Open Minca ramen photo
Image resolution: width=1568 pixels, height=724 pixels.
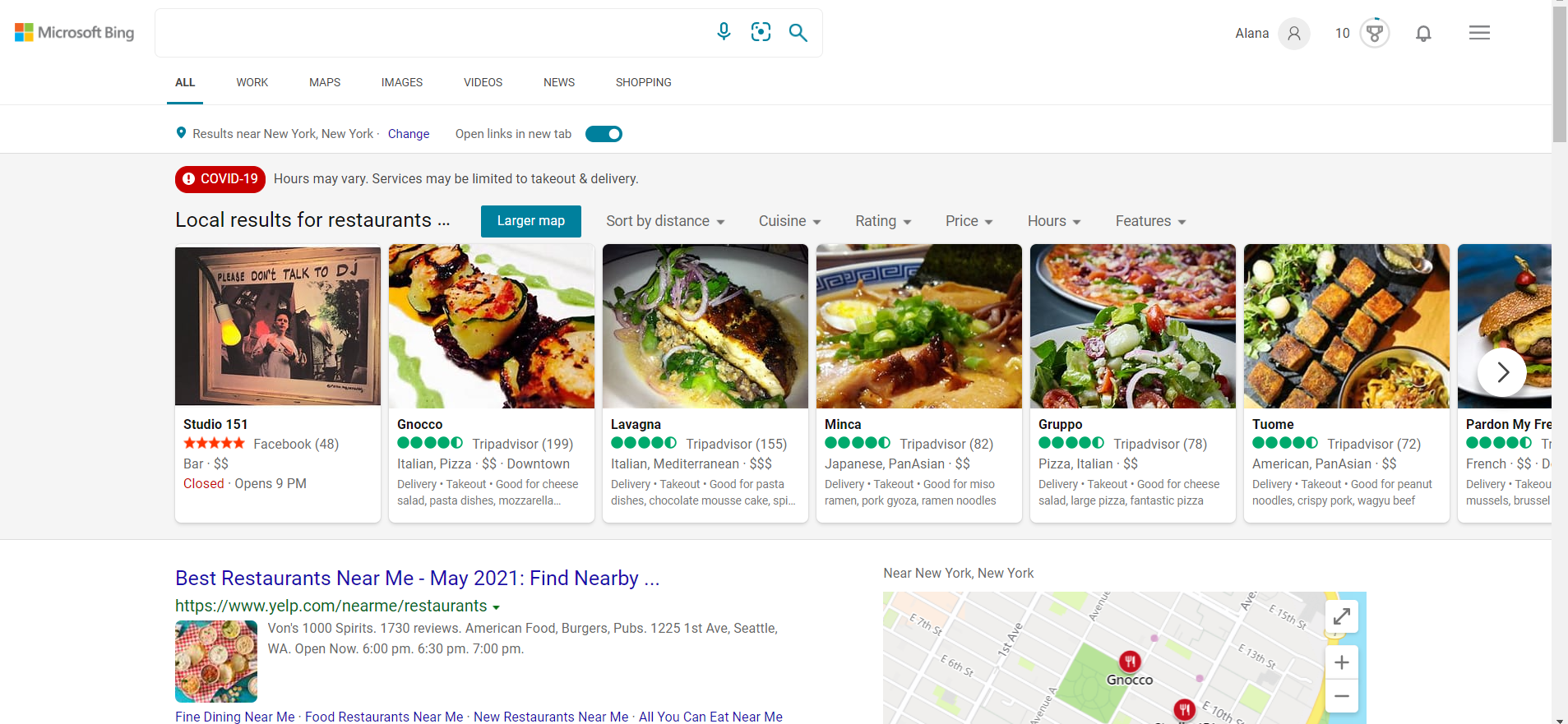[919, 326]
